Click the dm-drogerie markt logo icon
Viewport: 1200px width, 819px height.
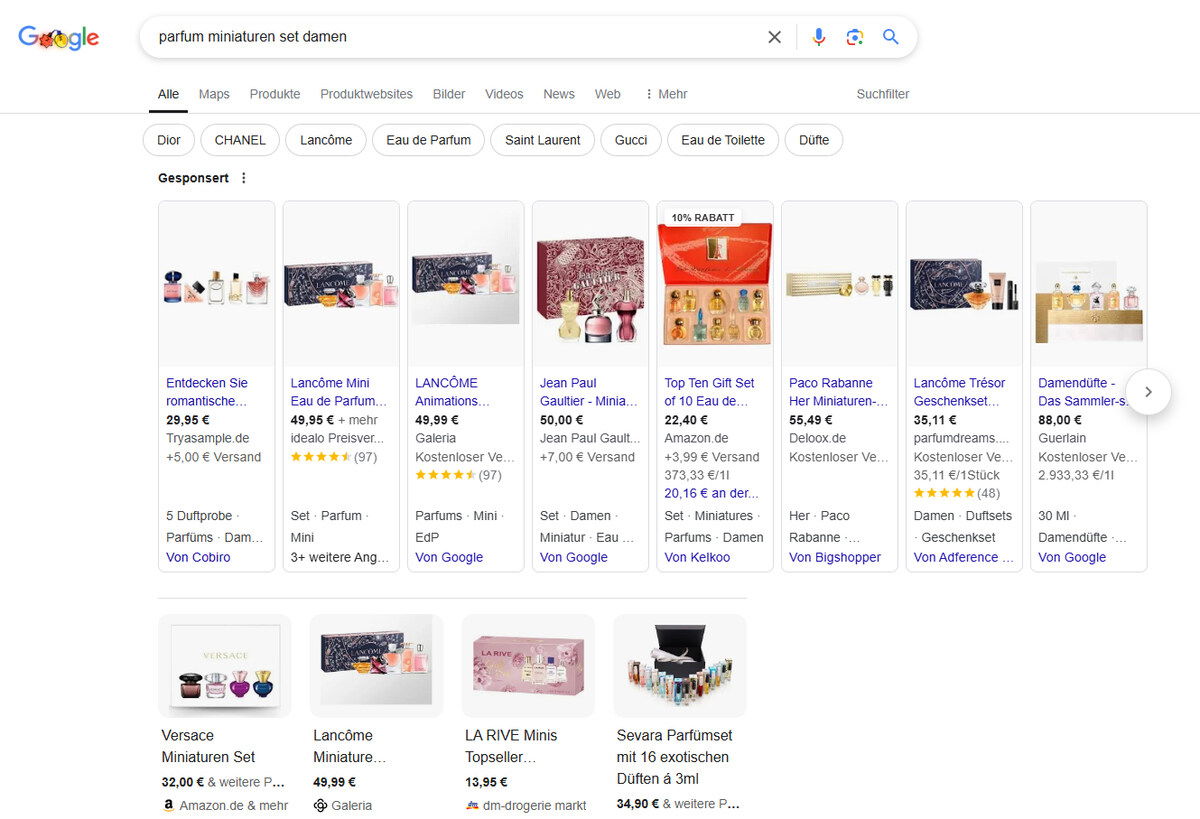coord(472,805)
